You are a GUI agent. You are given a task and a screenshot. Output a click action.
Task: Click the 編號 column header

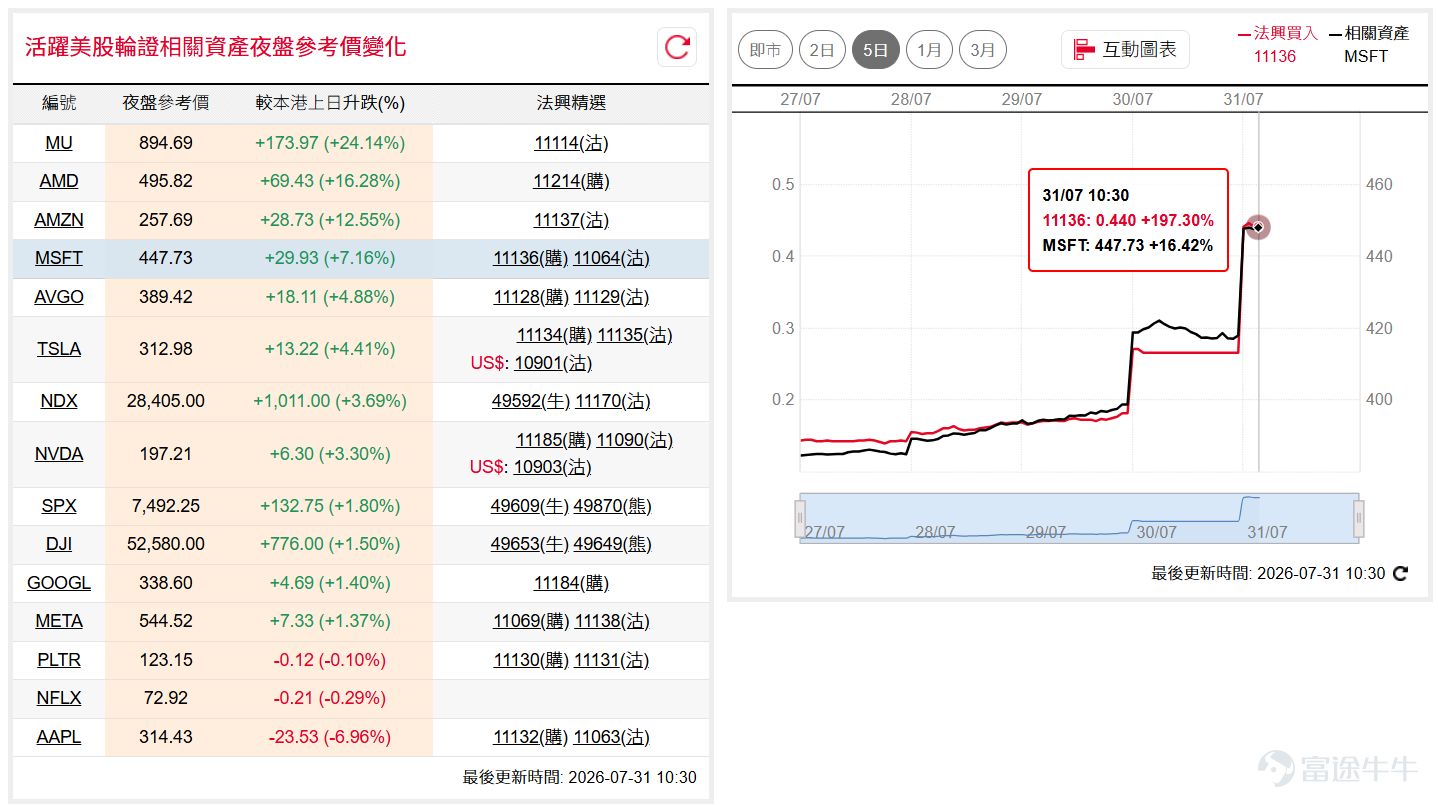pyautogui.click(x=59, y=103)
